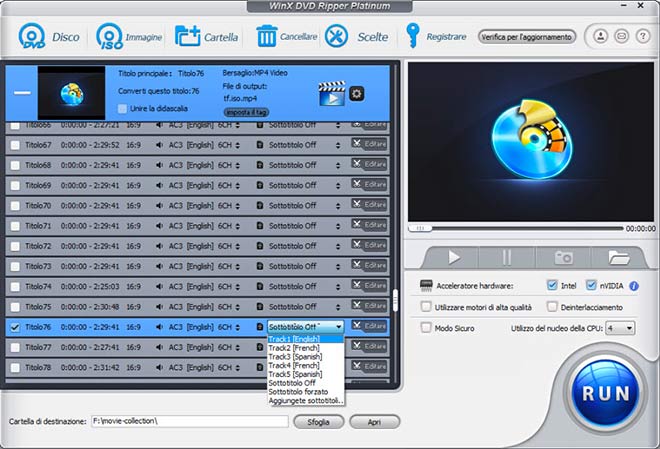The image size is (660, 449).
Task: Enable Modo Sicuro checkbox
Action: pyautogui.click(x=426, y=327)
